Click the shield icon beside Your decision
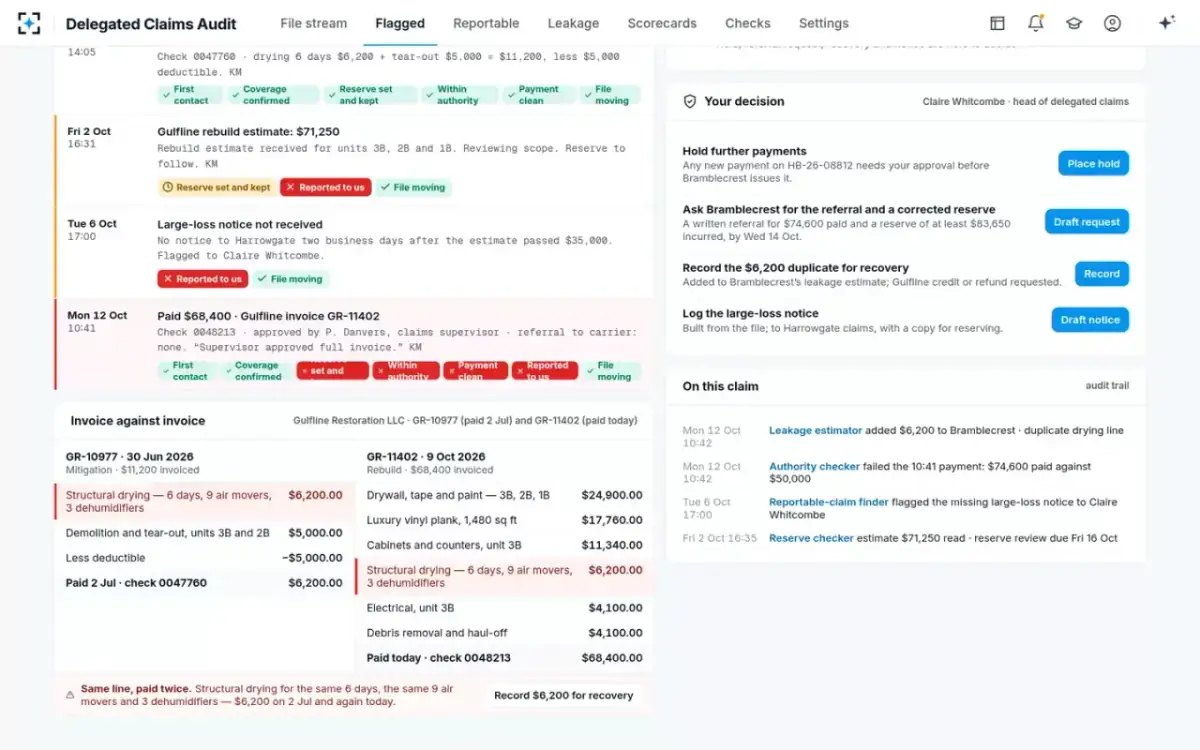Screen dimensions: 1200x750 [x=689, y=101]
